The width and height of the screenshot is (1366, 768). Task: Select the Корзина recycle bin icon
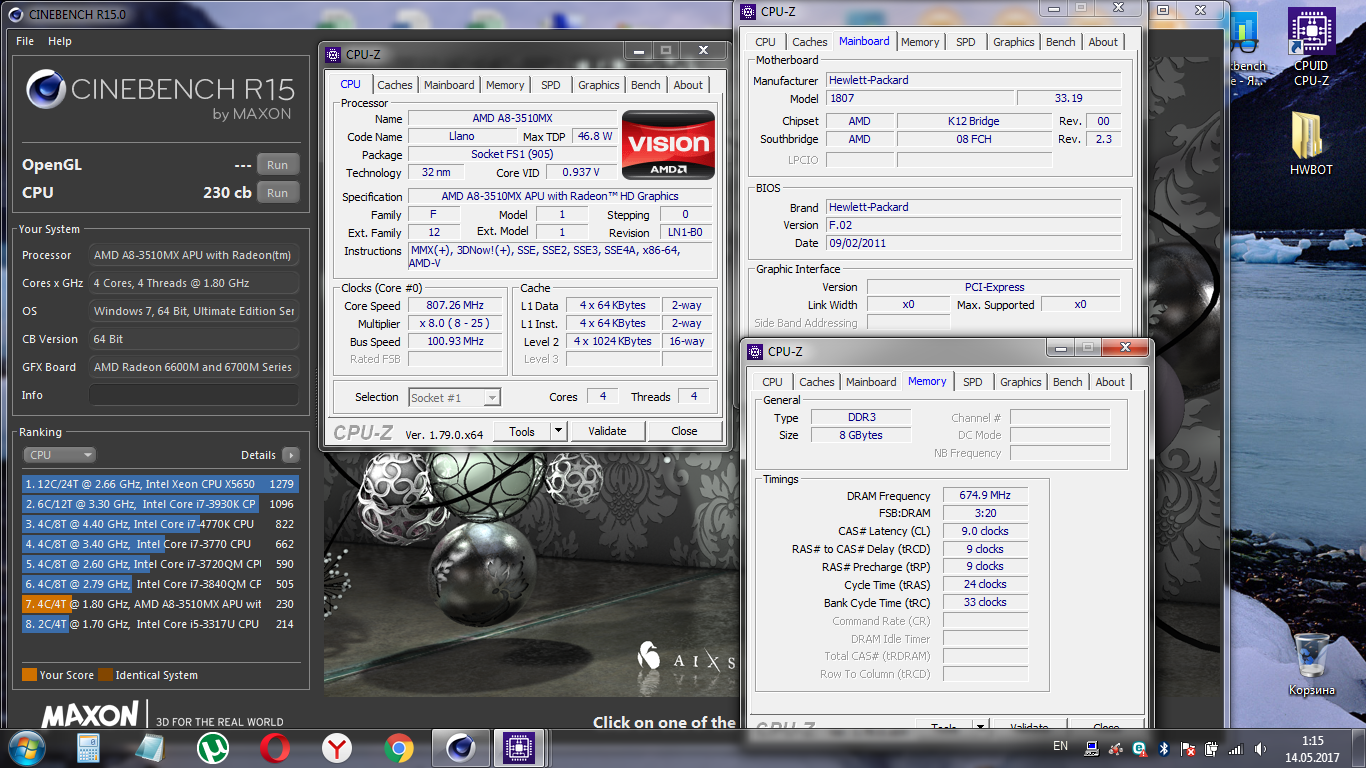coord(1311,665)
